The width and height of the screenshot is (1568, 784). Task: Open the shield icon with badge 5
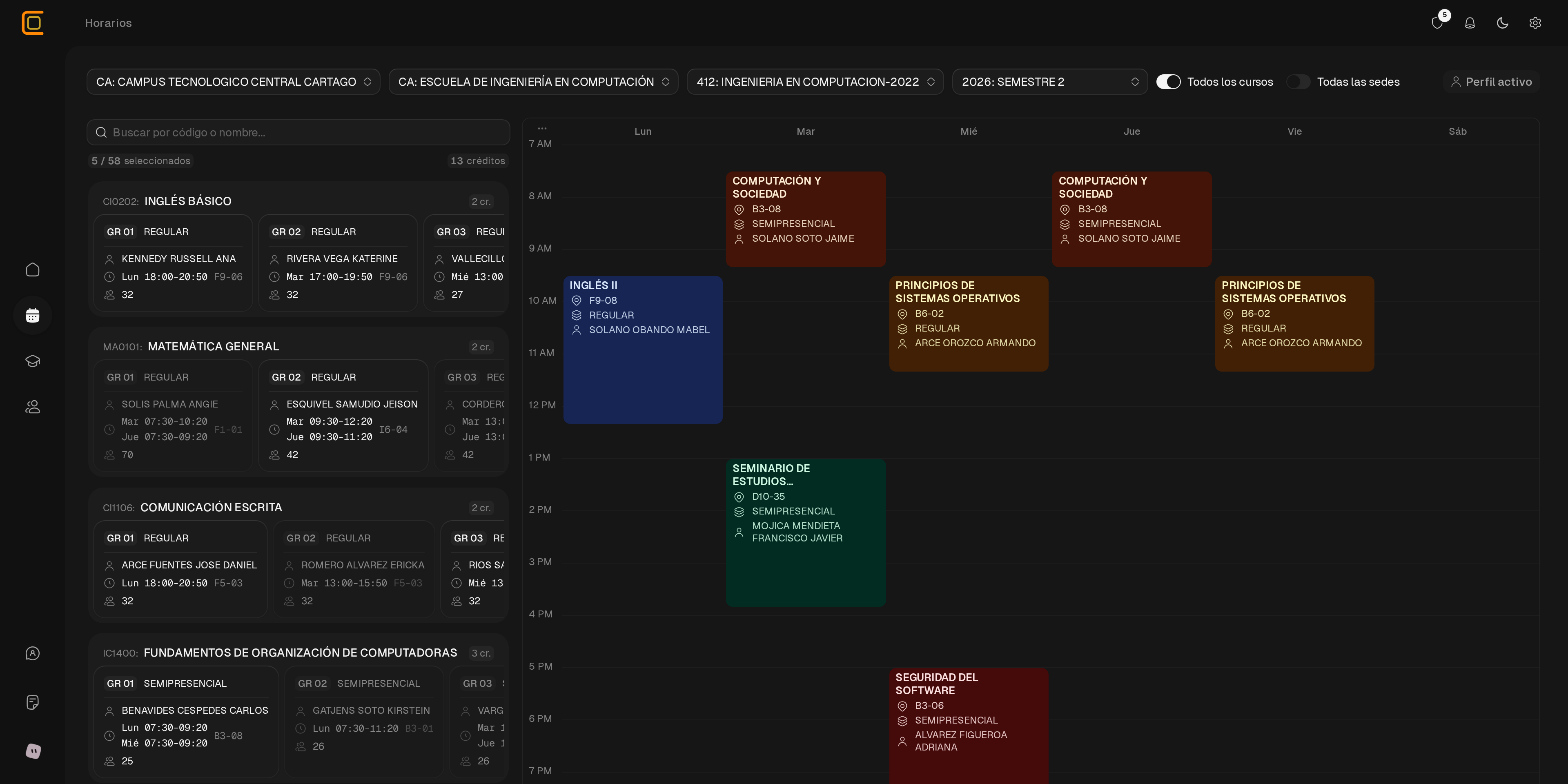pos(1437,23)
